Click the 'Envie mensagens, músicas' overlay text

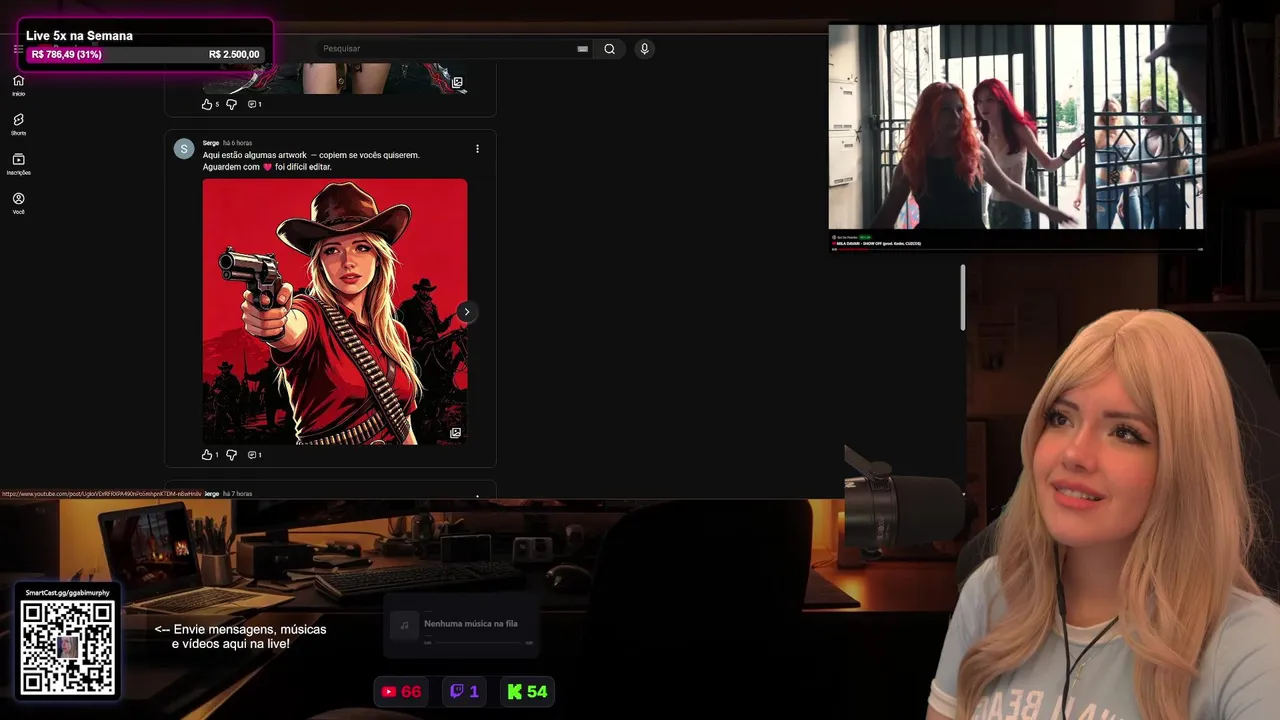coord(240,637)
